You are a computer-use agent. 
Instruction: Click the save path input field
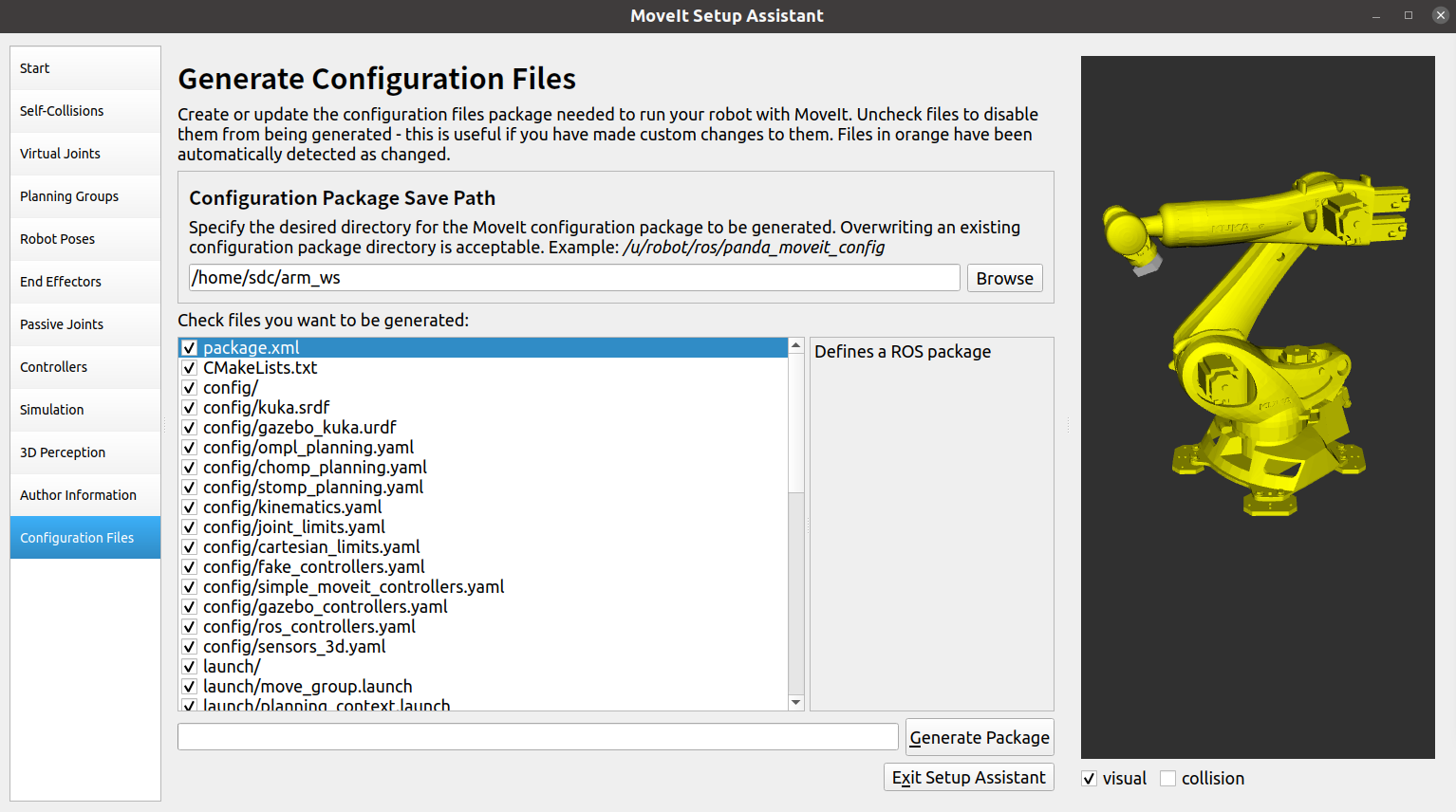[x=574, y=278]
